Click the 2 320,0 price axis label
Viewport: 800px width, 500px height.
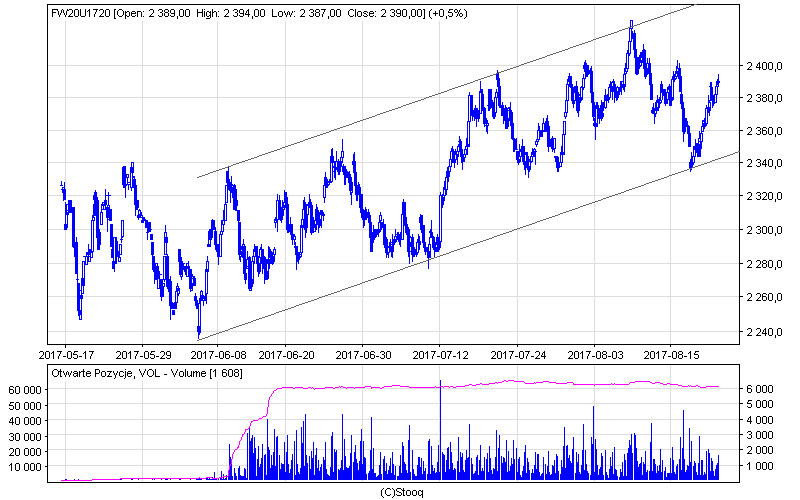coord(764,196)
